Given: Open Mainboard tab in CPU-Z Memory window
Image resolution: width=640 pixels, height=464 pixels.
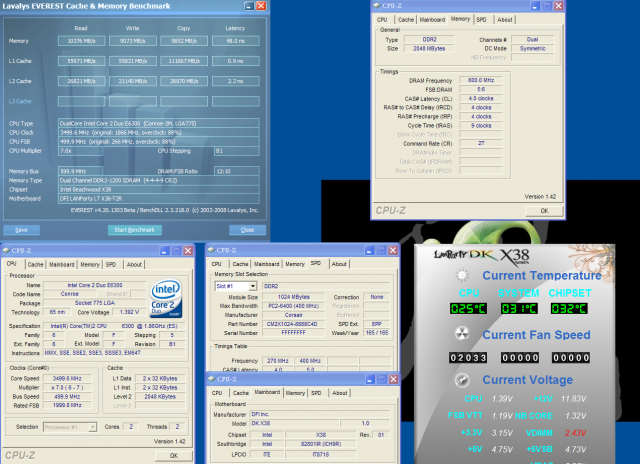Looking at the screenshot, I should pos(432,20).
